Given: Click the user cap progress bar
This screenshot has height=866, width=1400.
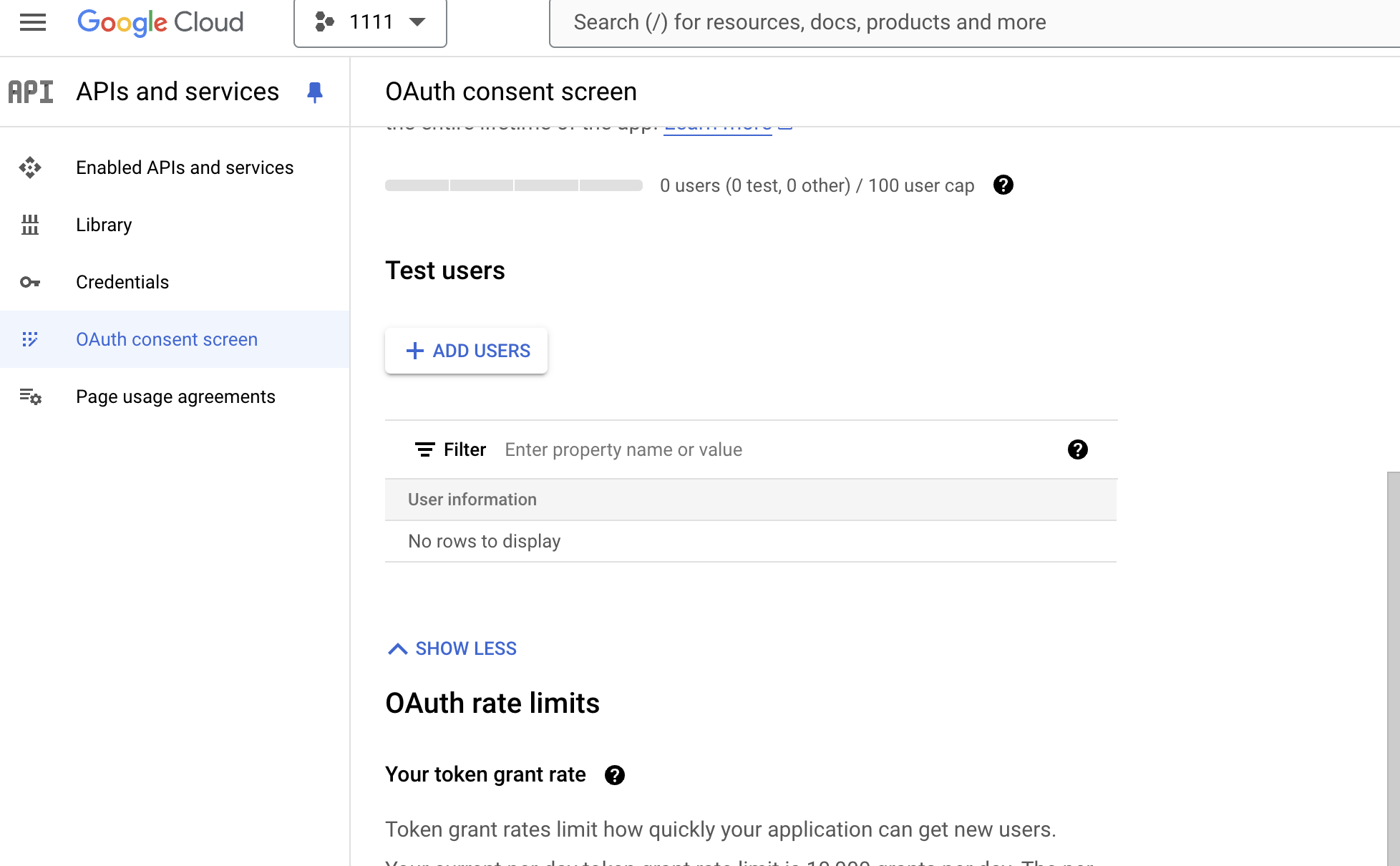Looking at the screenshot, I should [x=513, y=185].
